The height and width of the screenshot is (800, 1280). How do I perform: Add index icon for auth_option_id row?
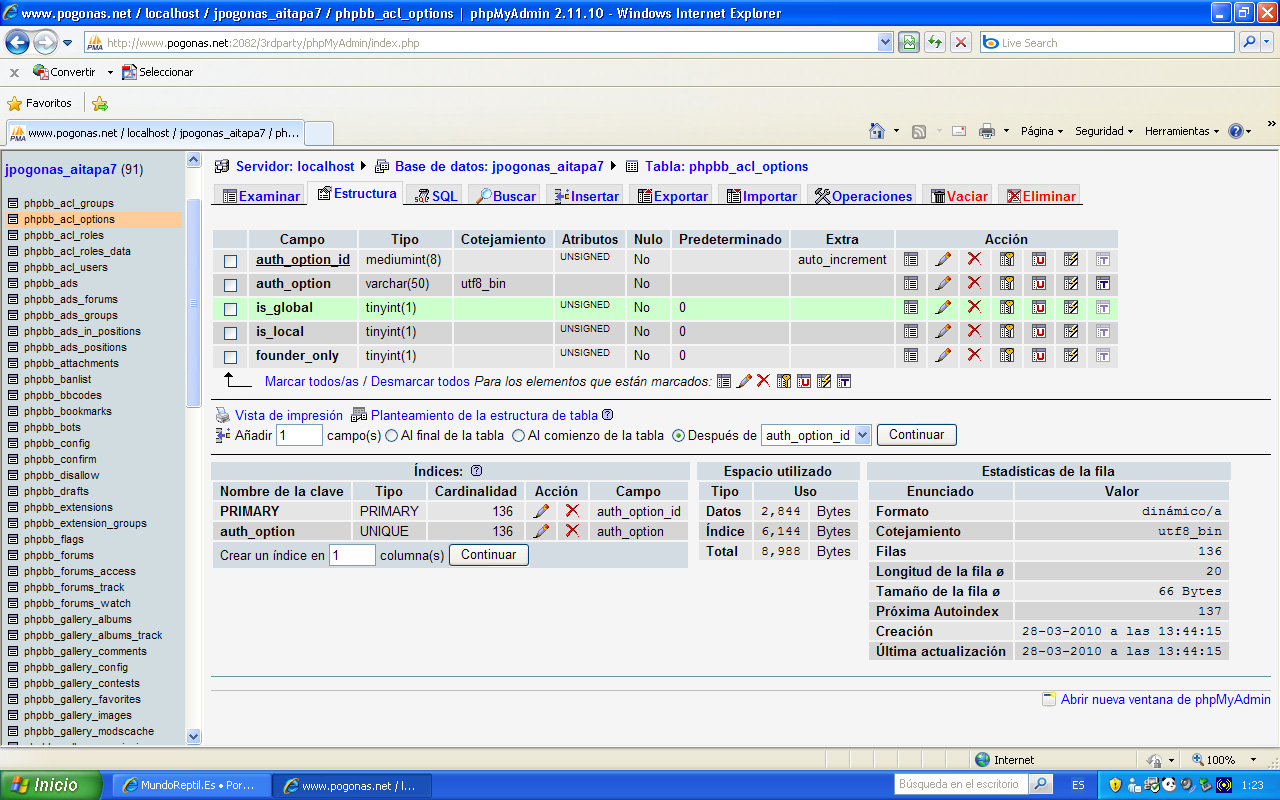[1071, 259]
